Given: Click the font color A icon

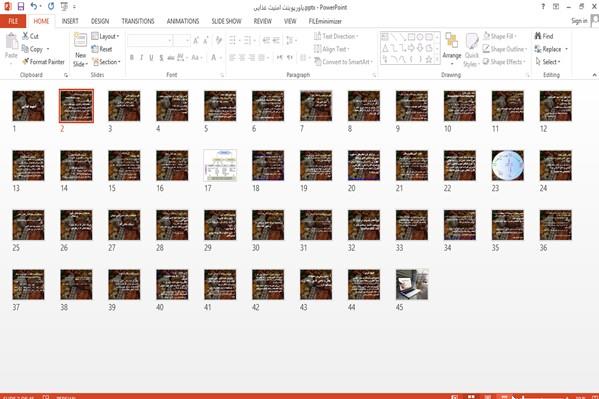Looking at the screenshot, I should (214, 58).
